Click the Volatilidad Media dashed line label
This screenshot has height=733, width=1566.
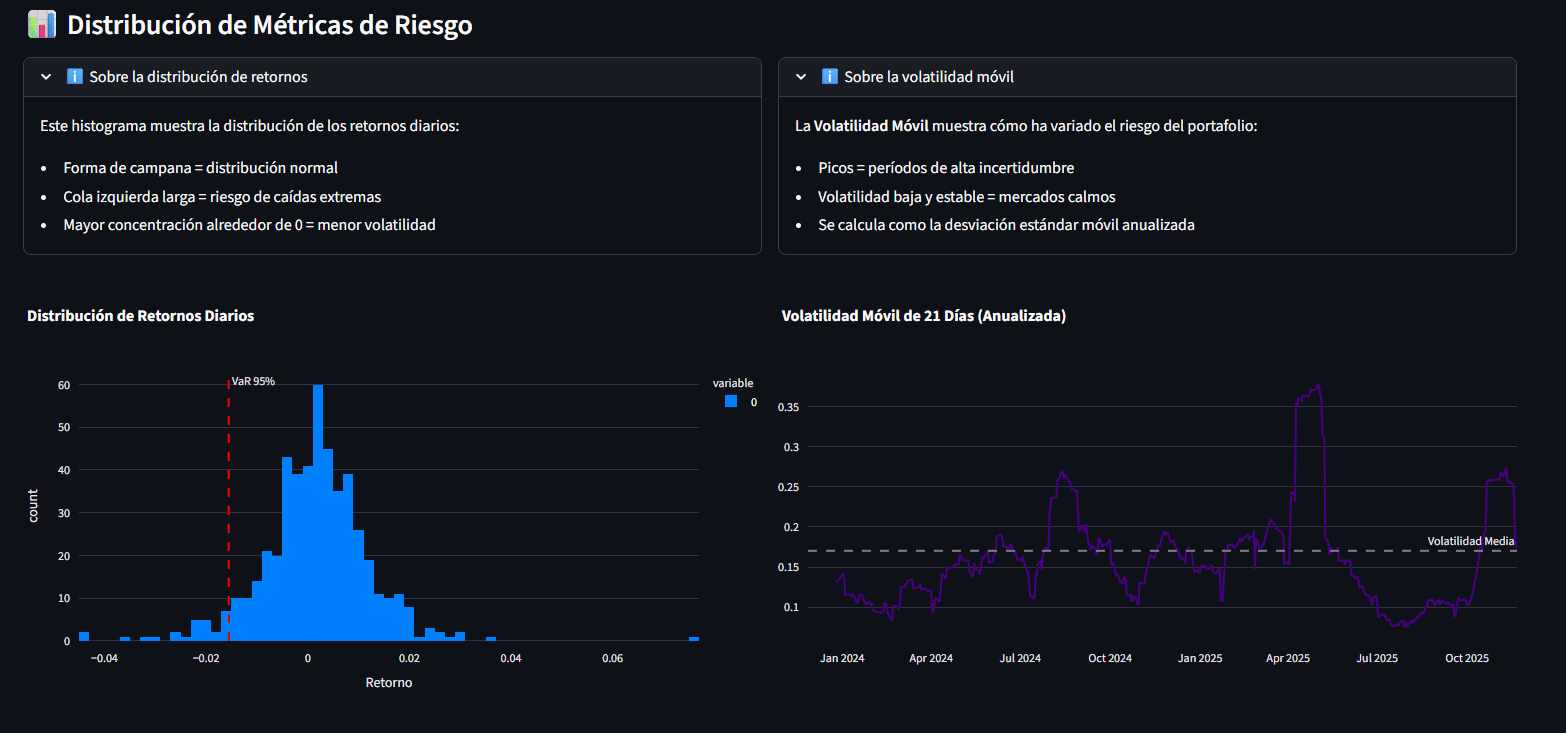pos(1471,539)
